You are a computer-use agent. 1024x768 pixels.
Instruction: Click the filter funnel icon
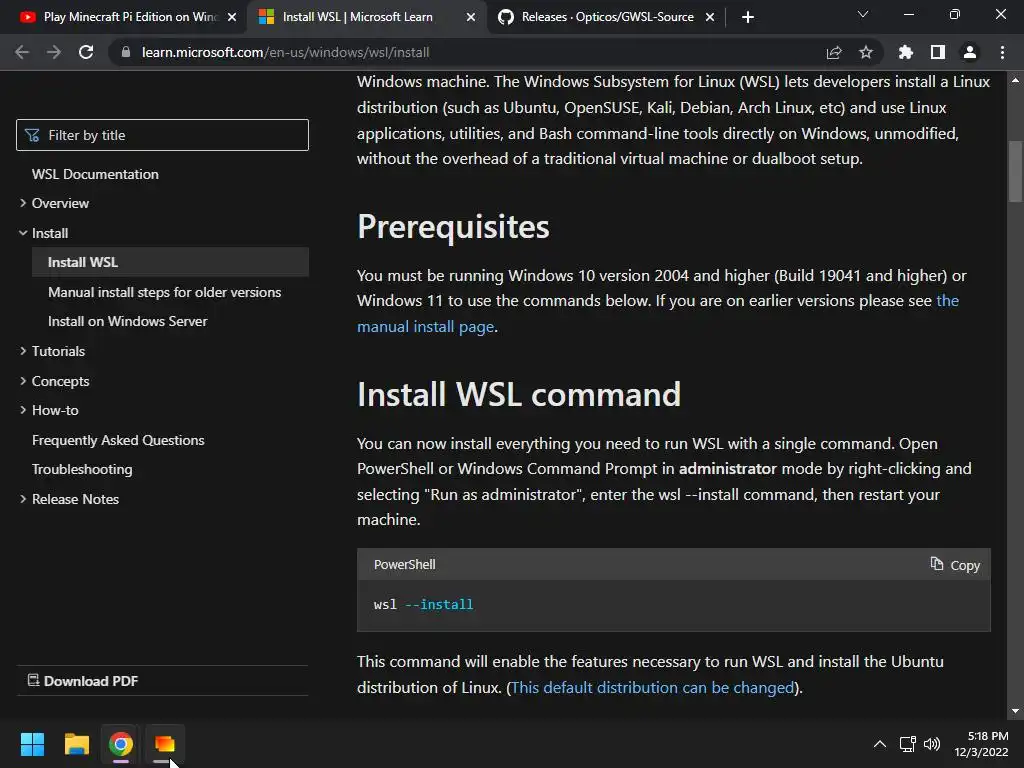32,135
